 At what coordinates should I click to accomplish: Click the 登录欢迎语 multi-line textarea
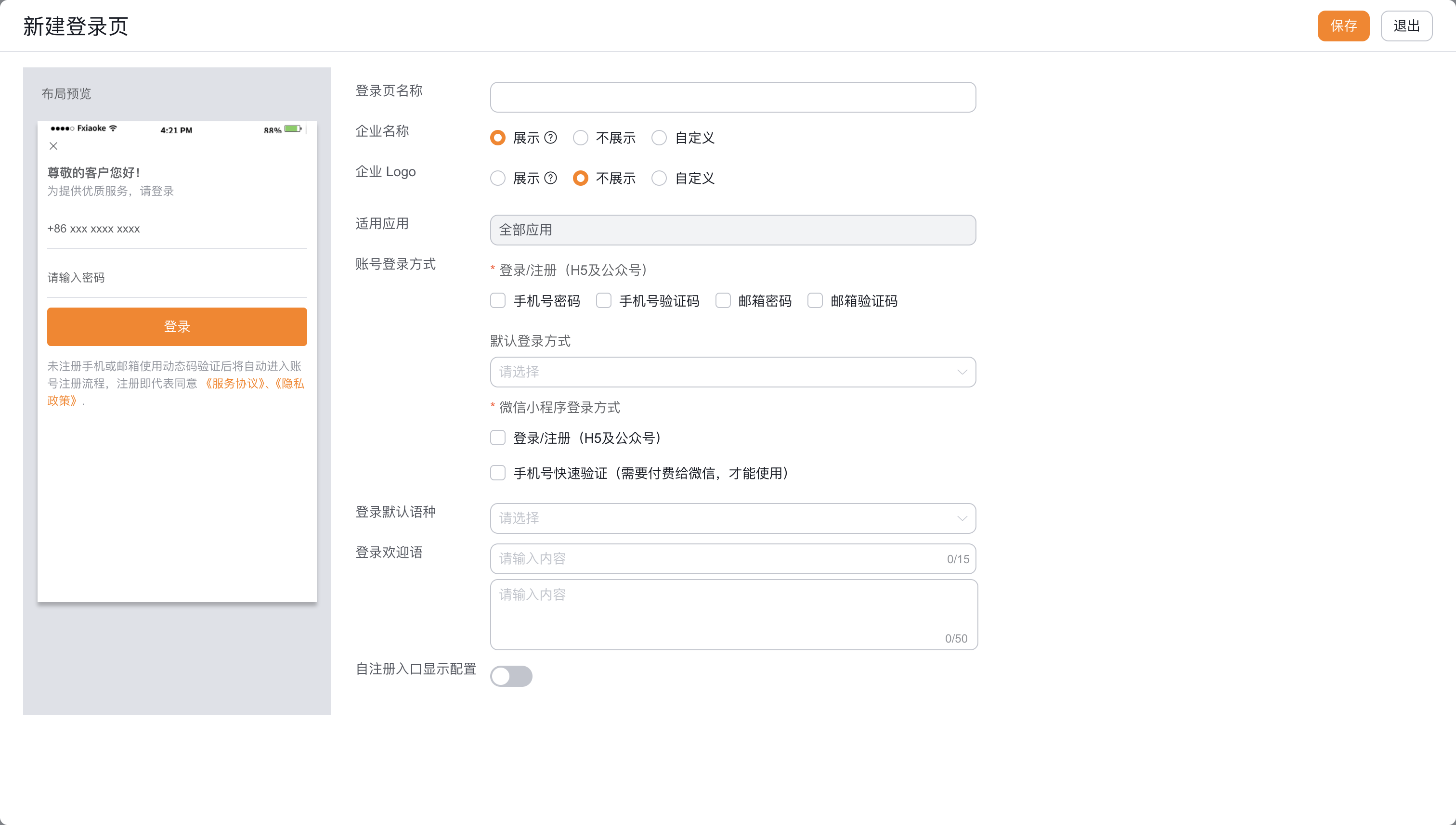point(734,614)
